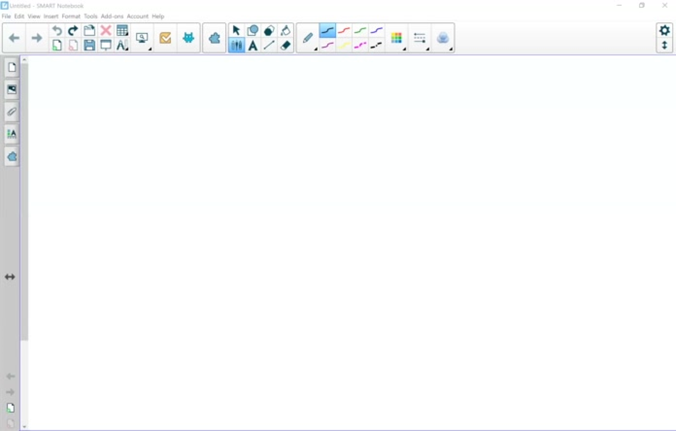Go to previous page with back arrow
The height and width of the screenshot is (431, 676).
coord(14,38)
